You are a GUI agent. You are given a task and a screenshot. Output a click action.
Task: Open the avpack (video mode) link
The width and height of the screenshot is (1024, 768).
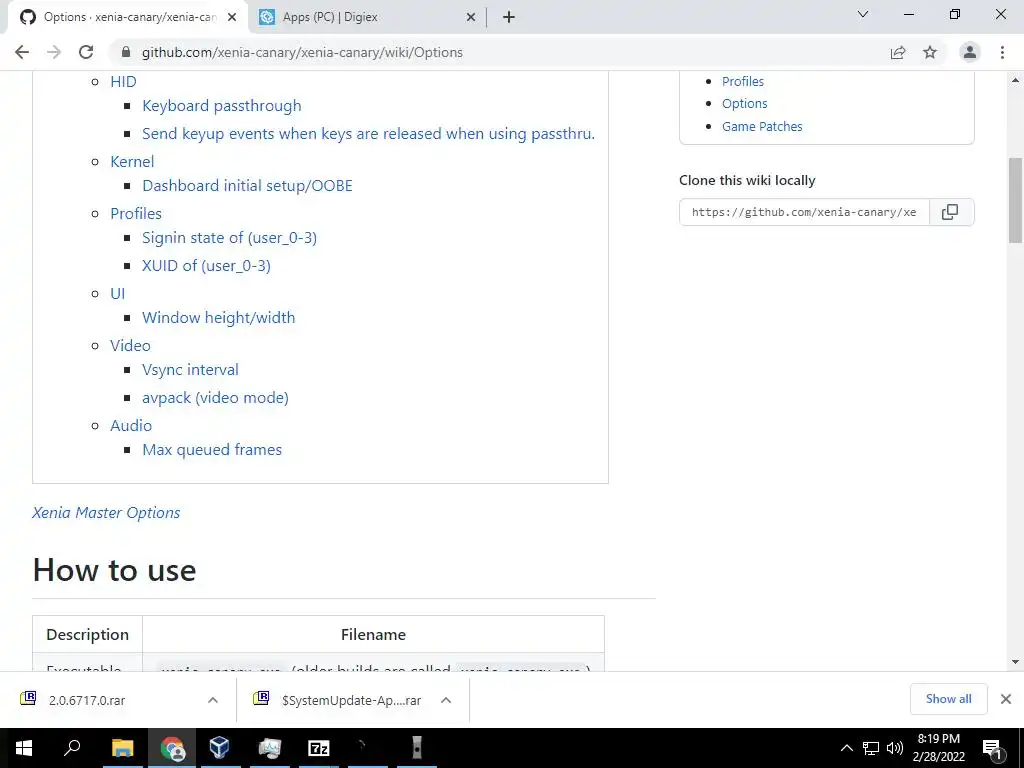[215, 398]
